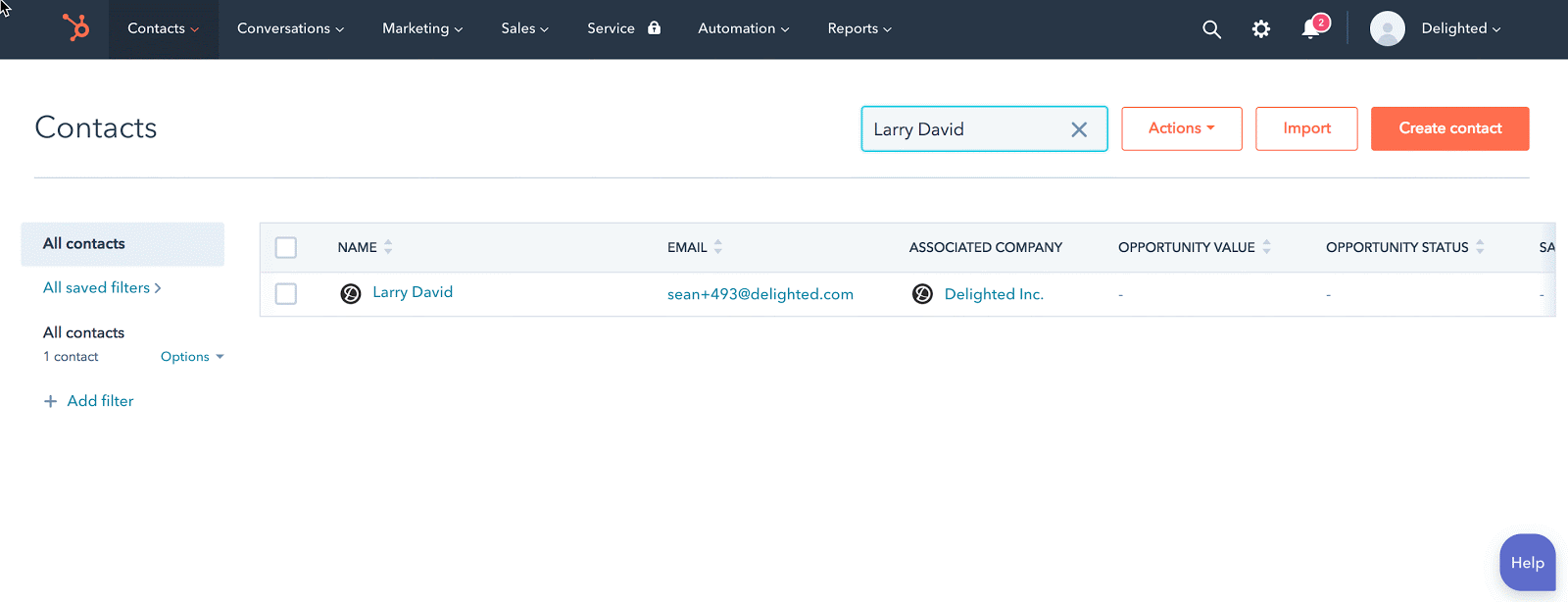Click the Contacts page heading
Image resolution: width=1568 pixels, height=602 pixels.
pyautogui.click(x=96, y=127)
